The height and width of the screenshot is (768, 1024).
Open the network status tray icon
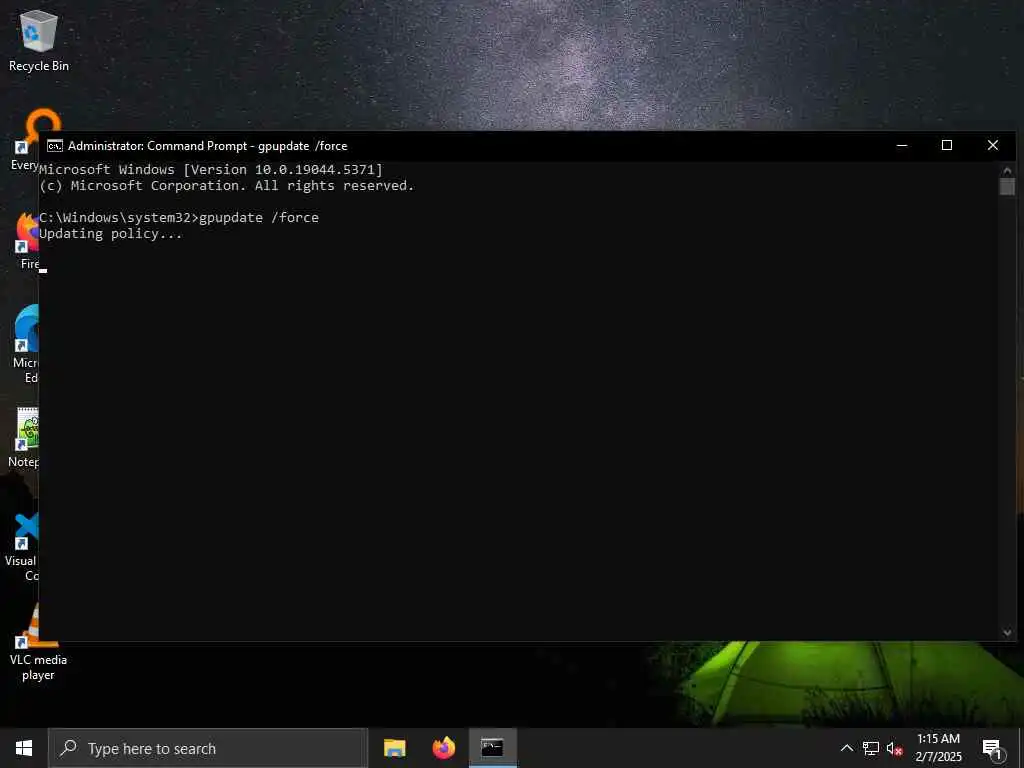tap(871, 748)
